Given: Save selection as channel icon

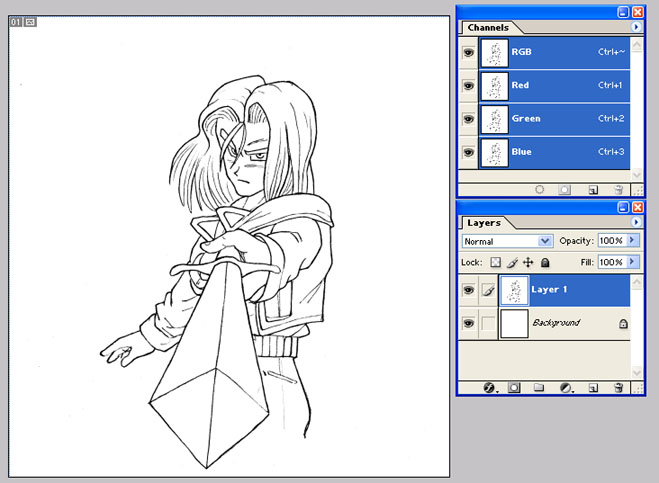Looking at the screenshot, I should click(x=565, y=188).
